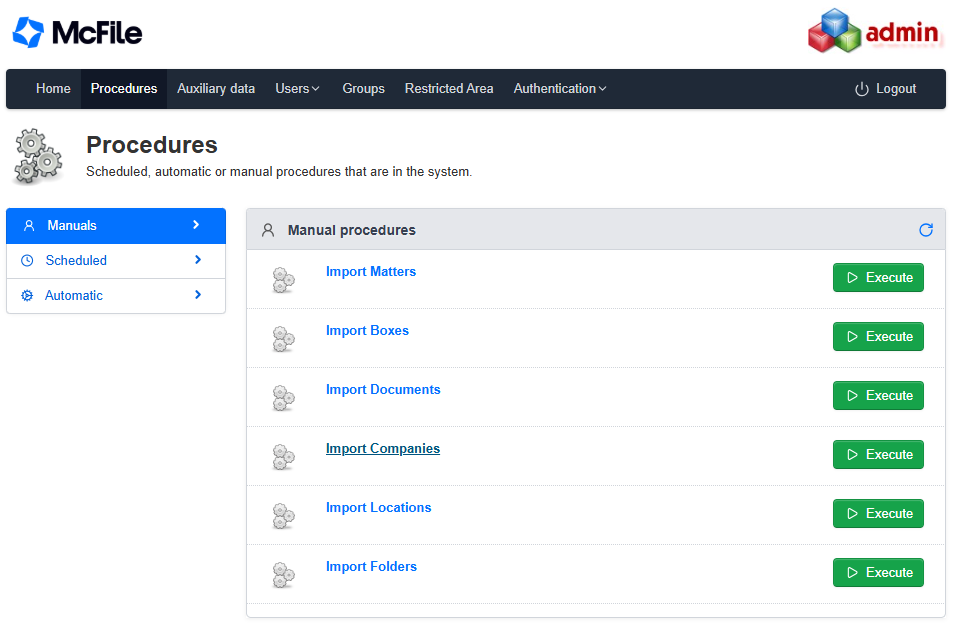Open the Import Matters link

(371, 271)
